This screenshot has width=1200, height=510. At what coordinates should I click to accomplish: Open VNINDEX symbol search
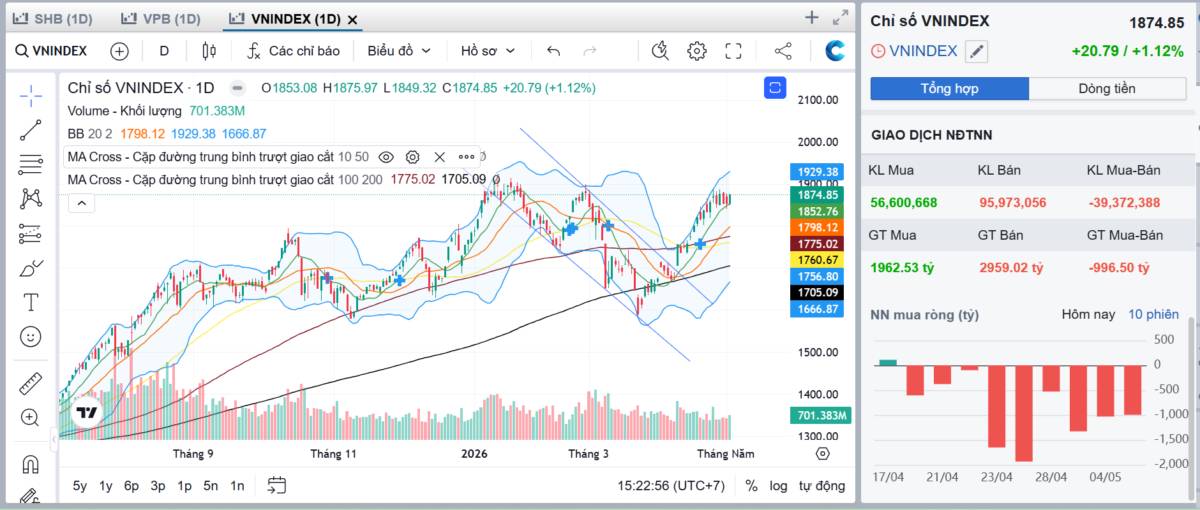52,51
